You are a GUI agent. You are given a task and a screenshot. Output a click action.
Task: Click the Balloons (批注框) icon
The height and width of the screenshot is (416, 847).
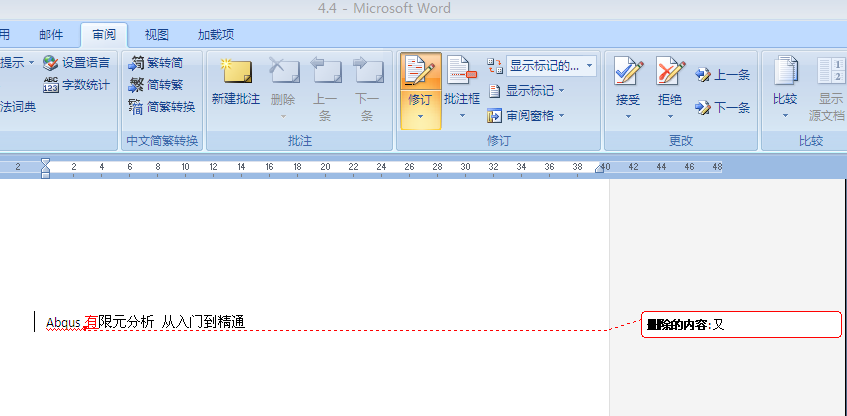462,71
